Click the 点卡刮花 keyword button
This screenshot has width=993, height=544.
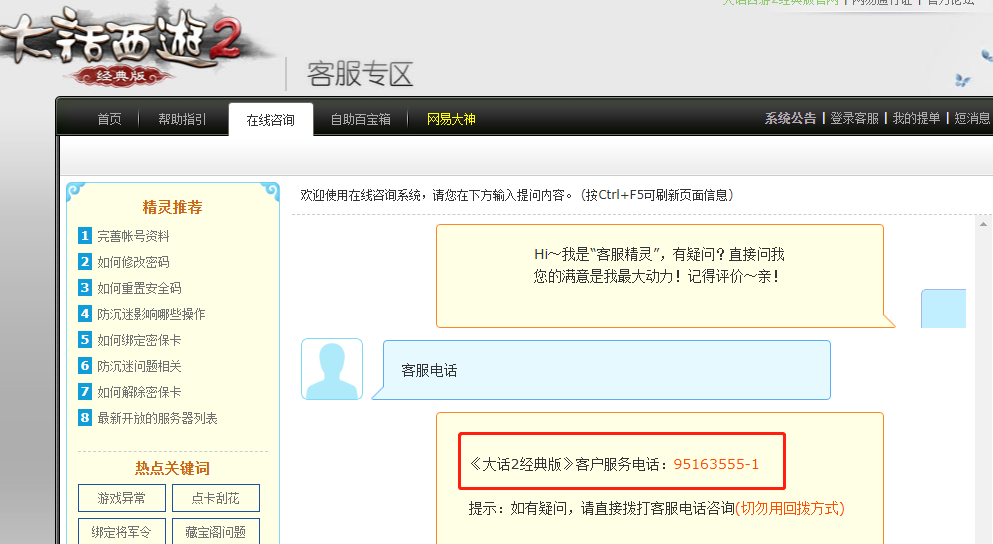(216, 498)
